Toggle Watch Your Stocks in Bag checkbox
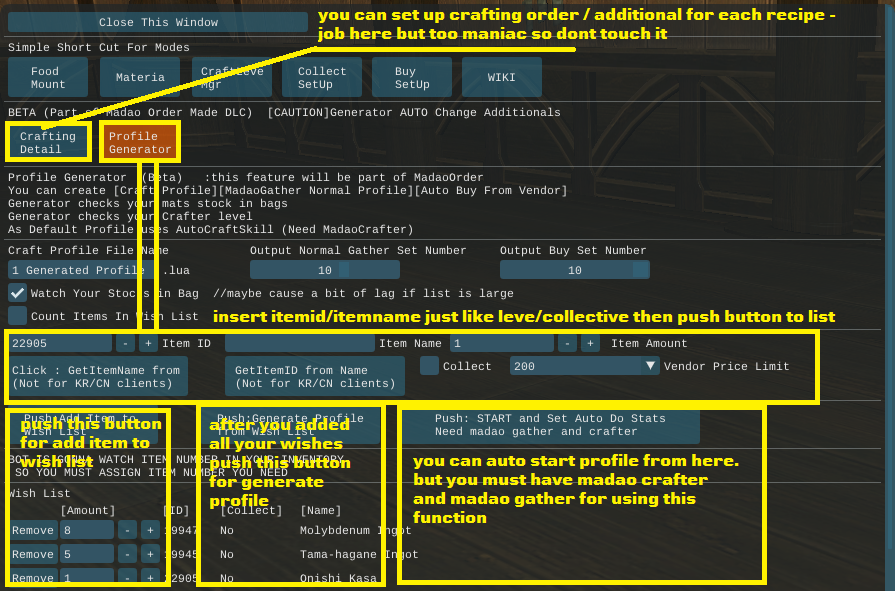The width and height of the screenshot is (895, 591). (17, 293)
